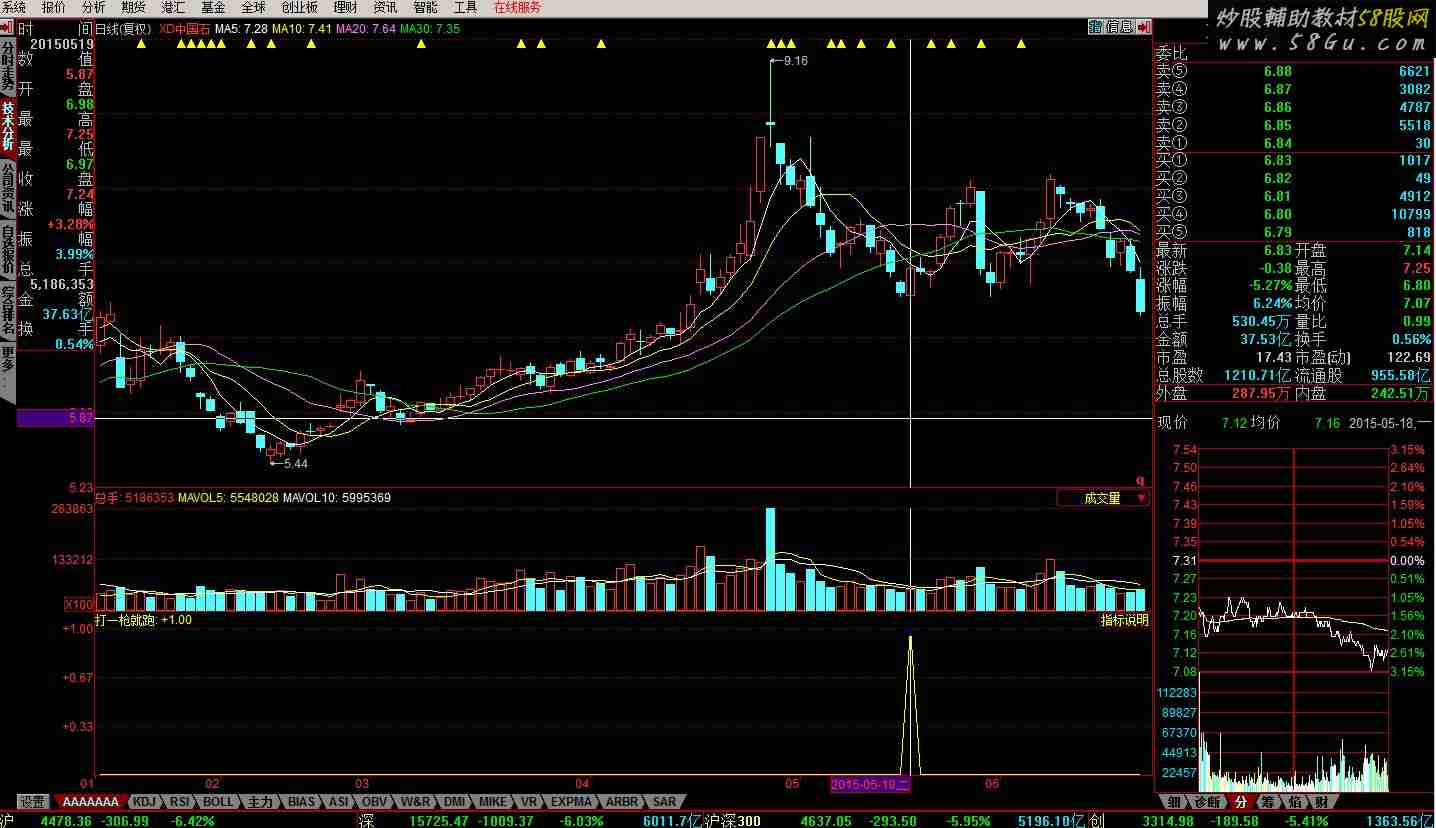Open the 全球 menu
This screenshot has width=1436, height=828.
(x=253, y=7)
